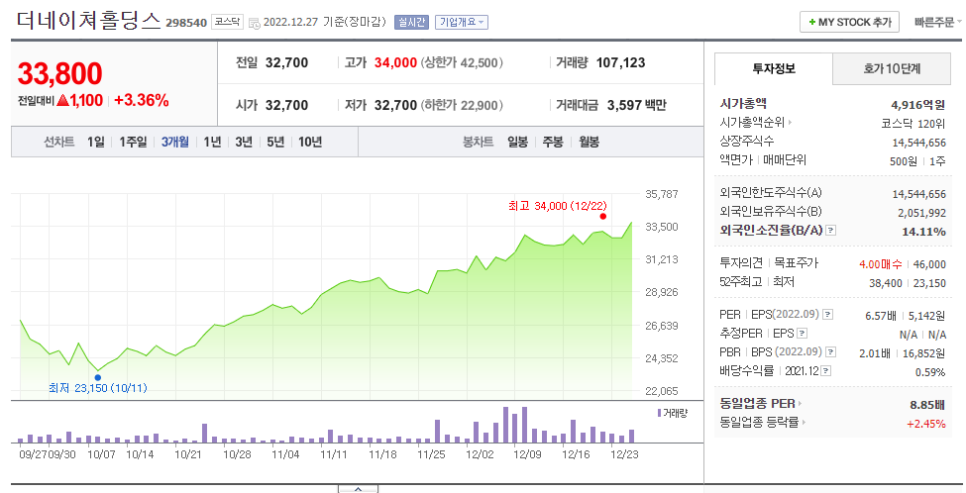Click the 동일업종 PER link
966x493 pixels.
tap(757, 404)
